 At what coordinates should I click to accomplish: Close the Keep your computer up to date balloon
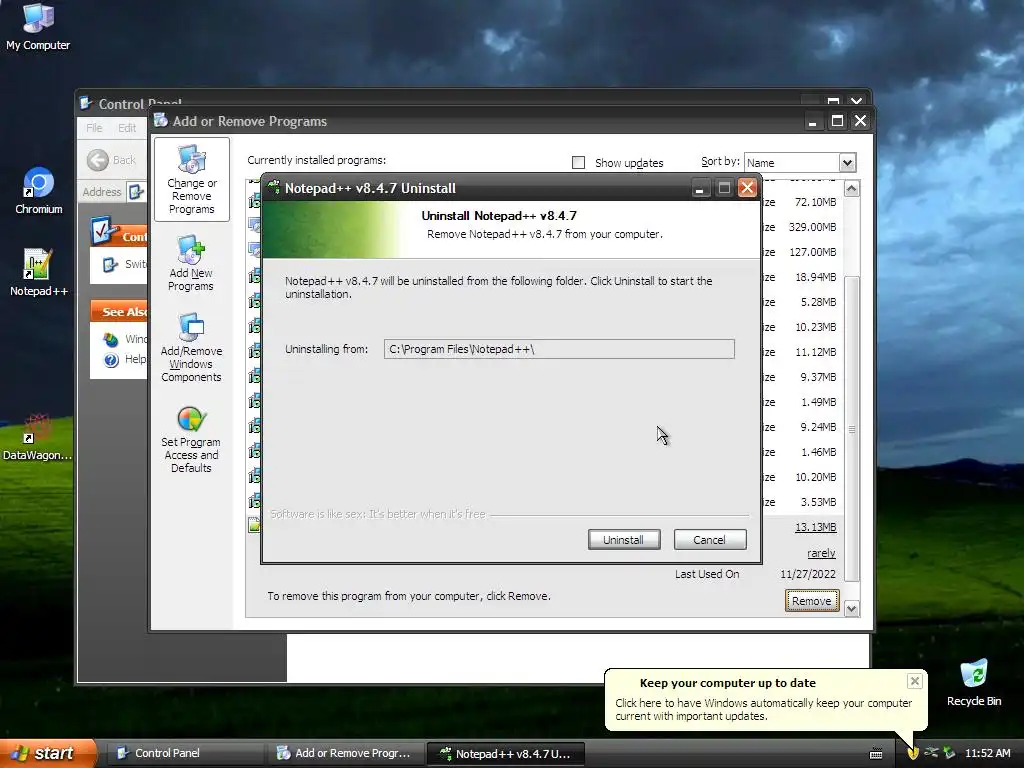point(914,681)
